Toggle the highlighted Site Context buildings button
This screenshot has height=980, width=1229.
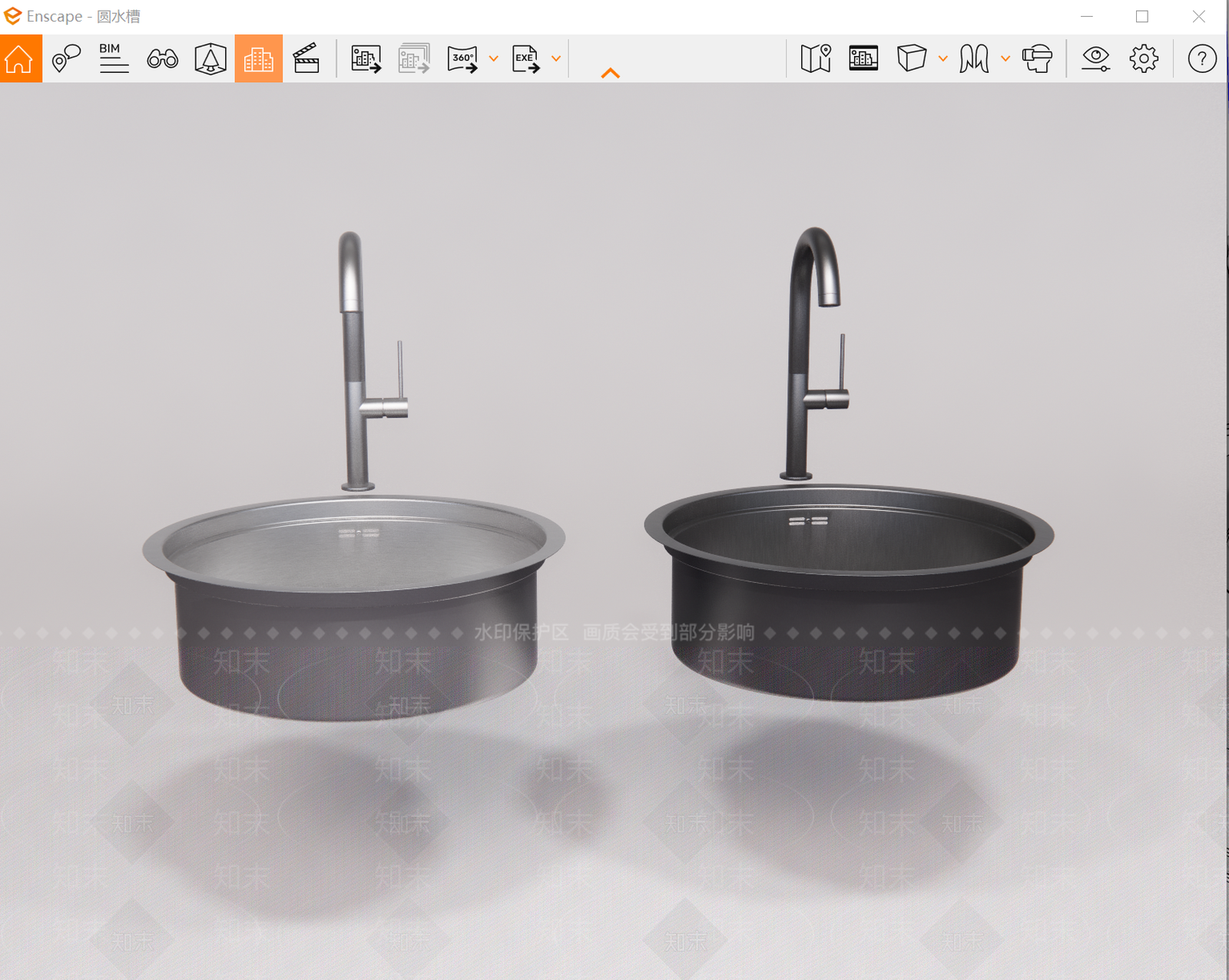pyautogui.click(x=258, y=58)
